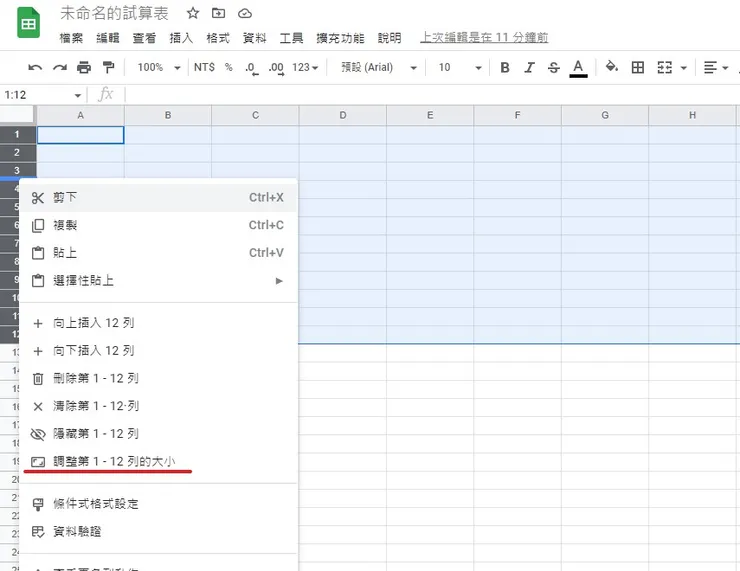Open the 查看 menu
This screenshot has width=740, height=571.
[x=144, y=38]
